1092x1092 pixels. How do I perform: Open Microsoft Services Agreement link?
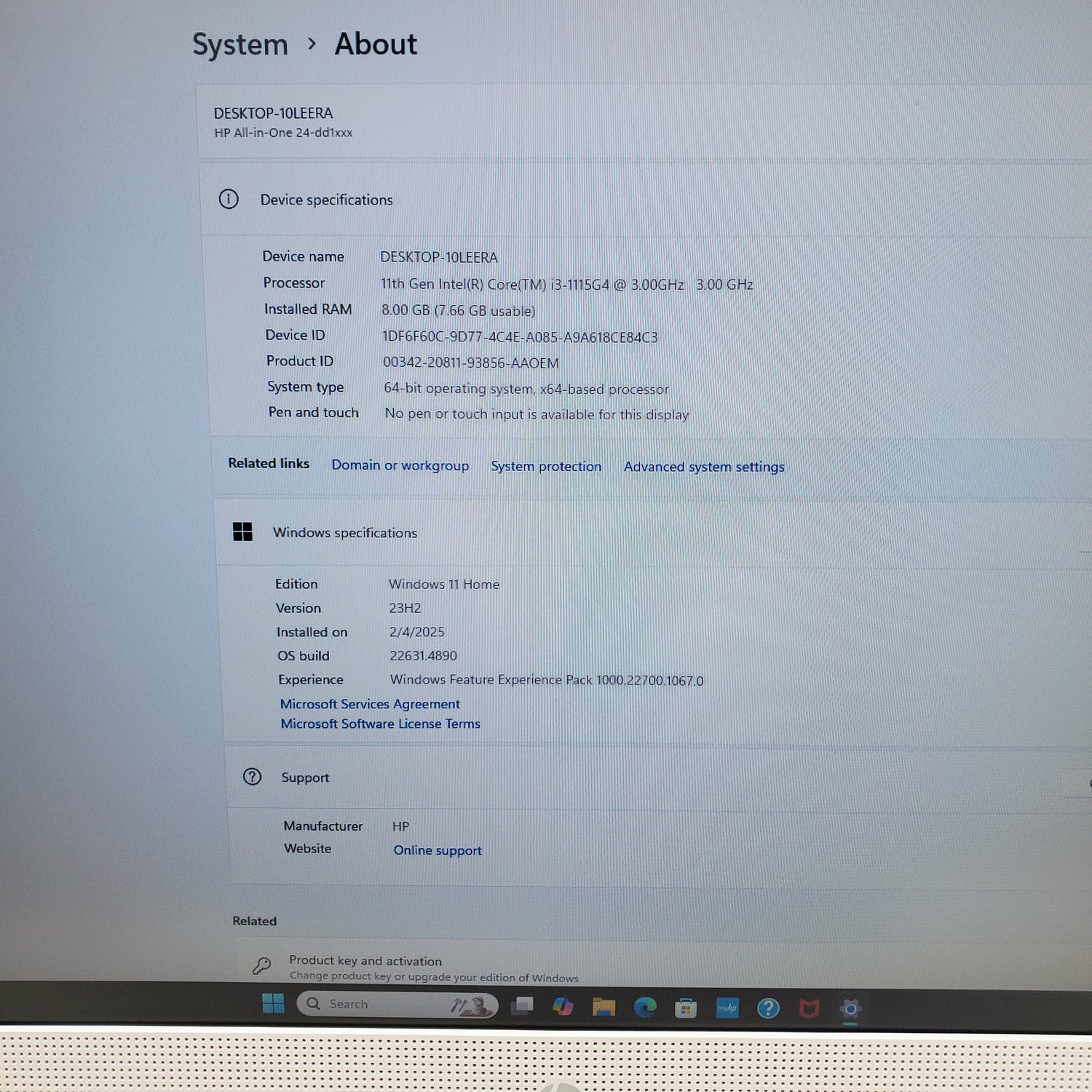[x=370, y=704]
